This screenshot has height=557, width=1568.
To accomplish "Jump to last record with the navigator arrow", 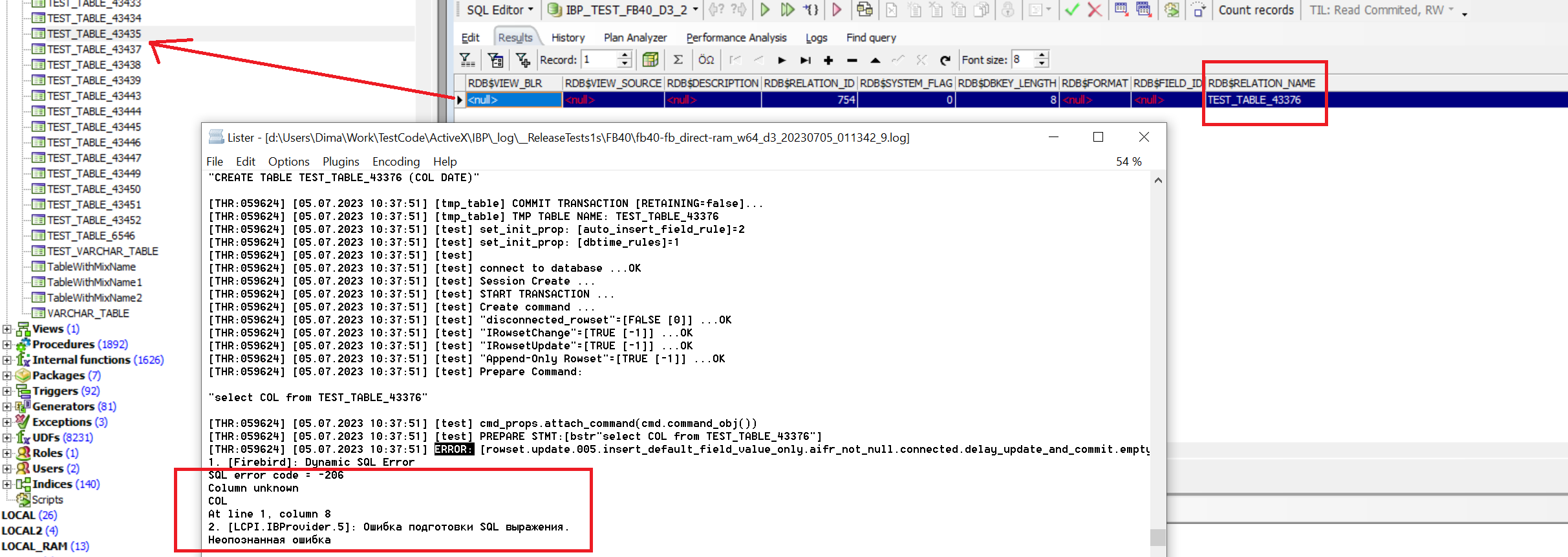I will pyautogui.click(x=805, y=60).
